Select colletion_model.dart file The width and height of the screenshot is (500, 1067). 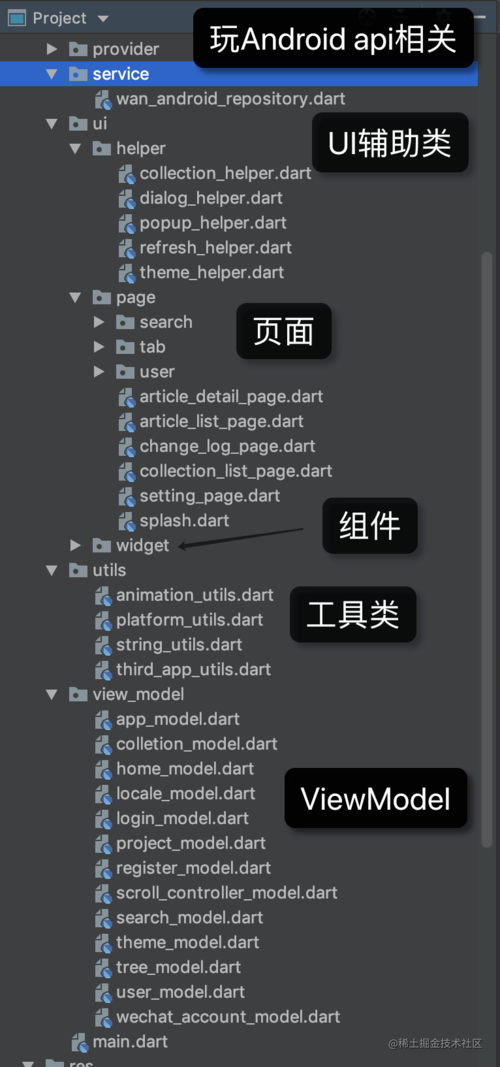coord(197,744)
